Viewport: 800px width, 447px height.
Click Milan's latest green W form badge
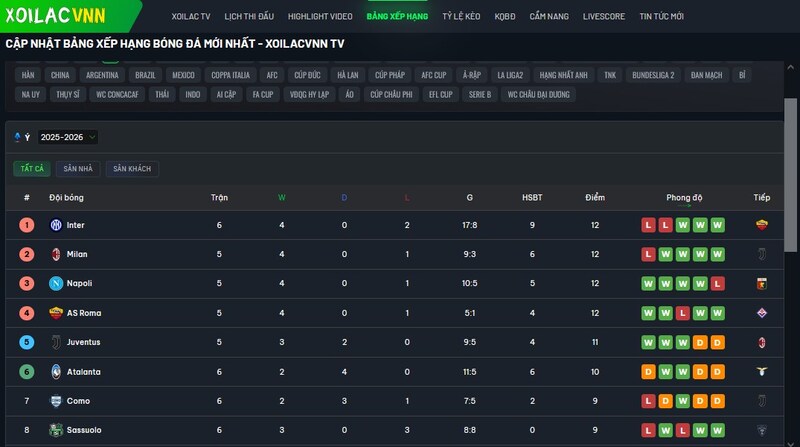pos(717,255)
